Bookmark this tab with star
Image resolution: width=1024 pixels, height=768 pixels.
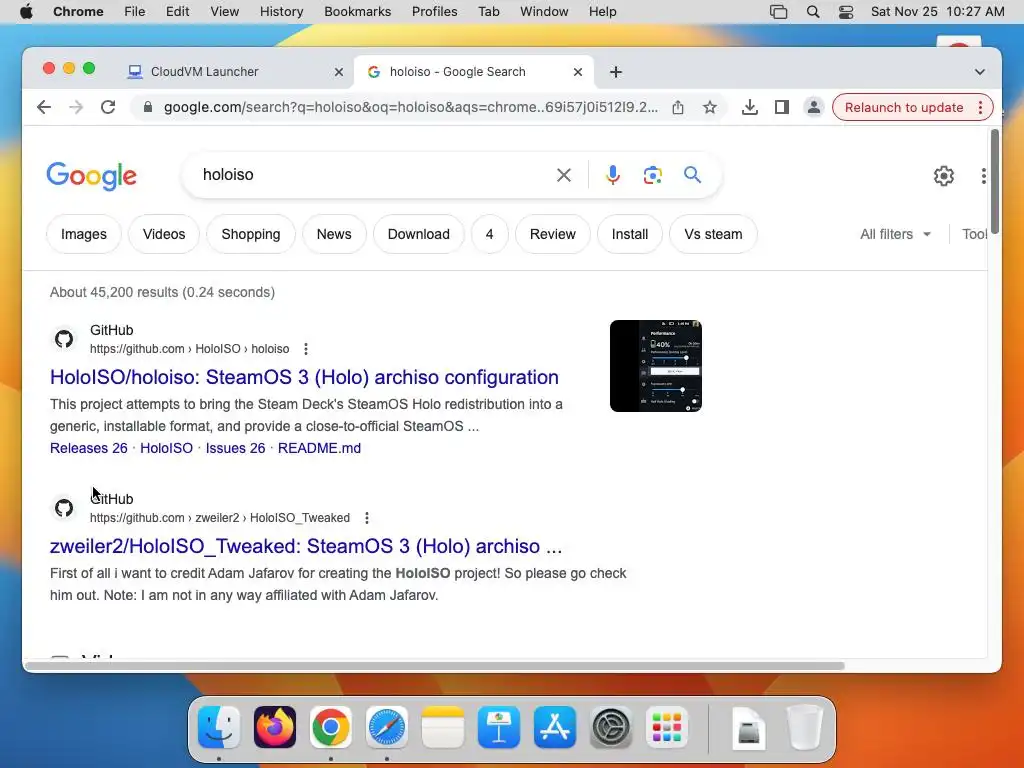click(x=710, y=107)
